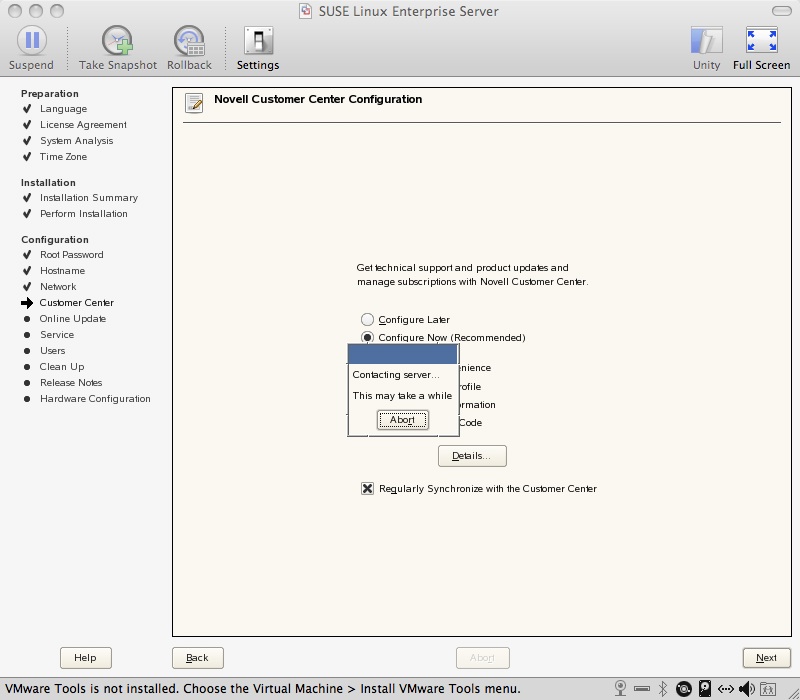Click Hostname step
The image size is (800, 700).
click(x=62, y=270)
